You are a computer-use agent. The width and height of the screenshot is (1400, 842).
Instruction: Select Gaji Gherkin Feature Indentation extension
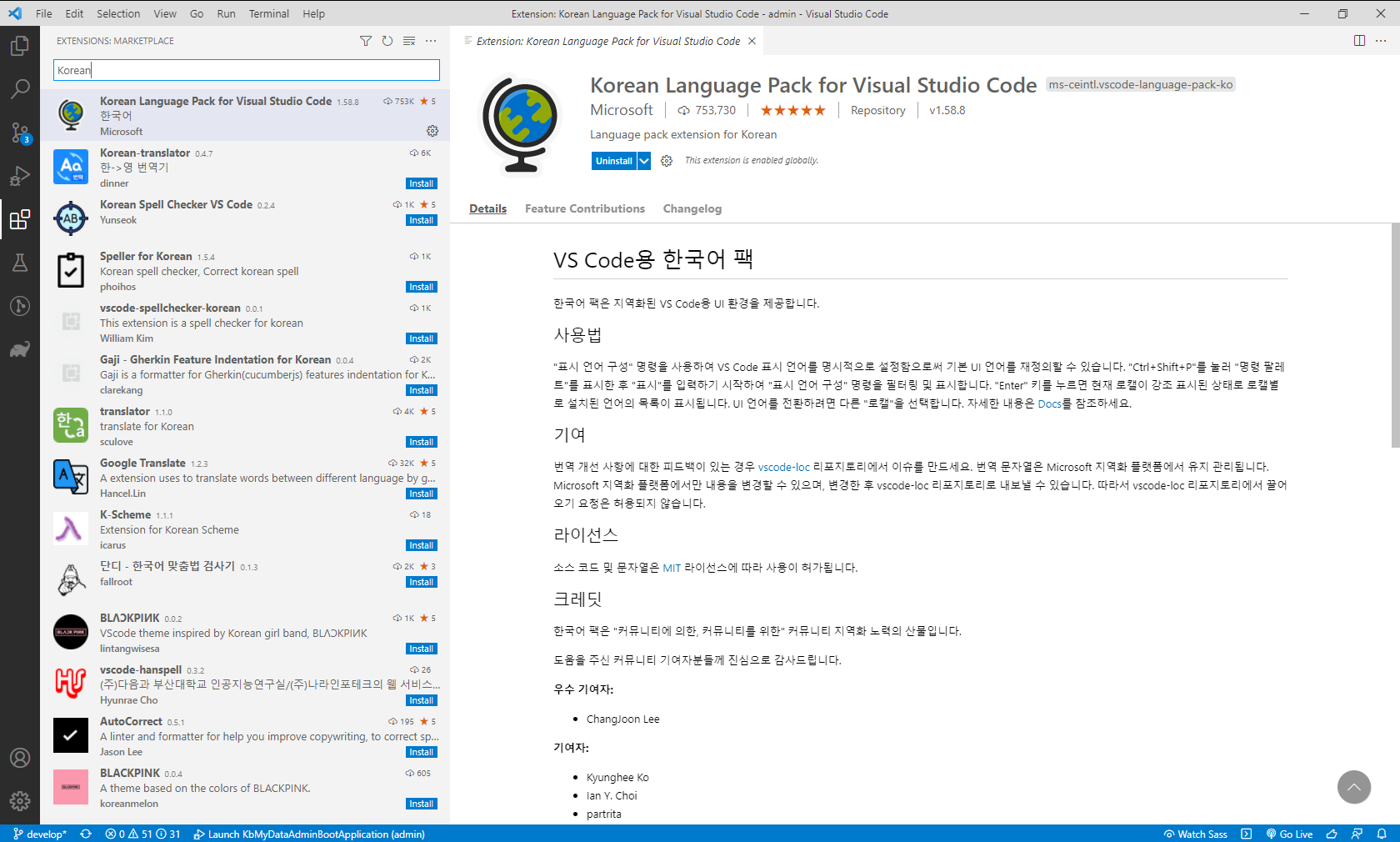click(x=245, y=374)
